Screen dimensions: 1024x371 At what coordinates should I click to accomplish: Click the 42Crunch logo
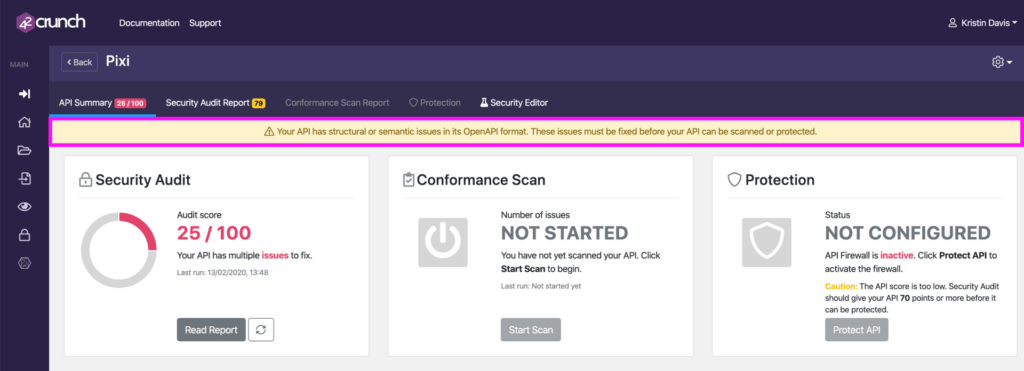[x=50, y=22]
